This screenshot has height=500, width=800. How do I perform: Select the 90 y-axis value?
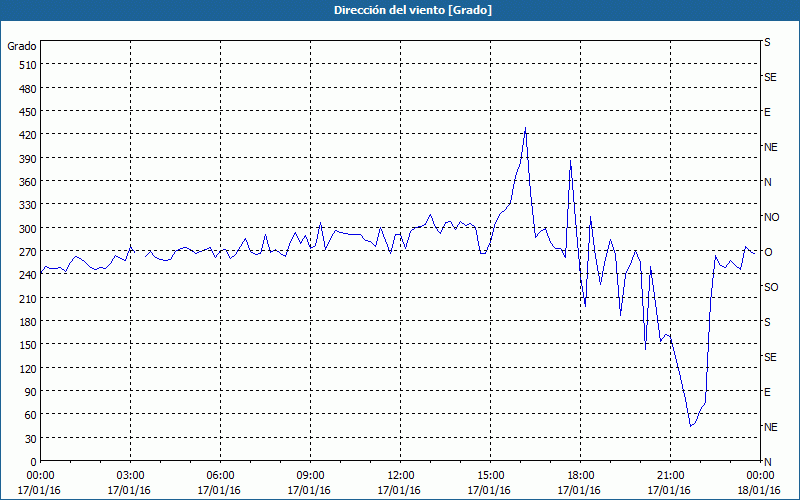click(x=31, y=391)
